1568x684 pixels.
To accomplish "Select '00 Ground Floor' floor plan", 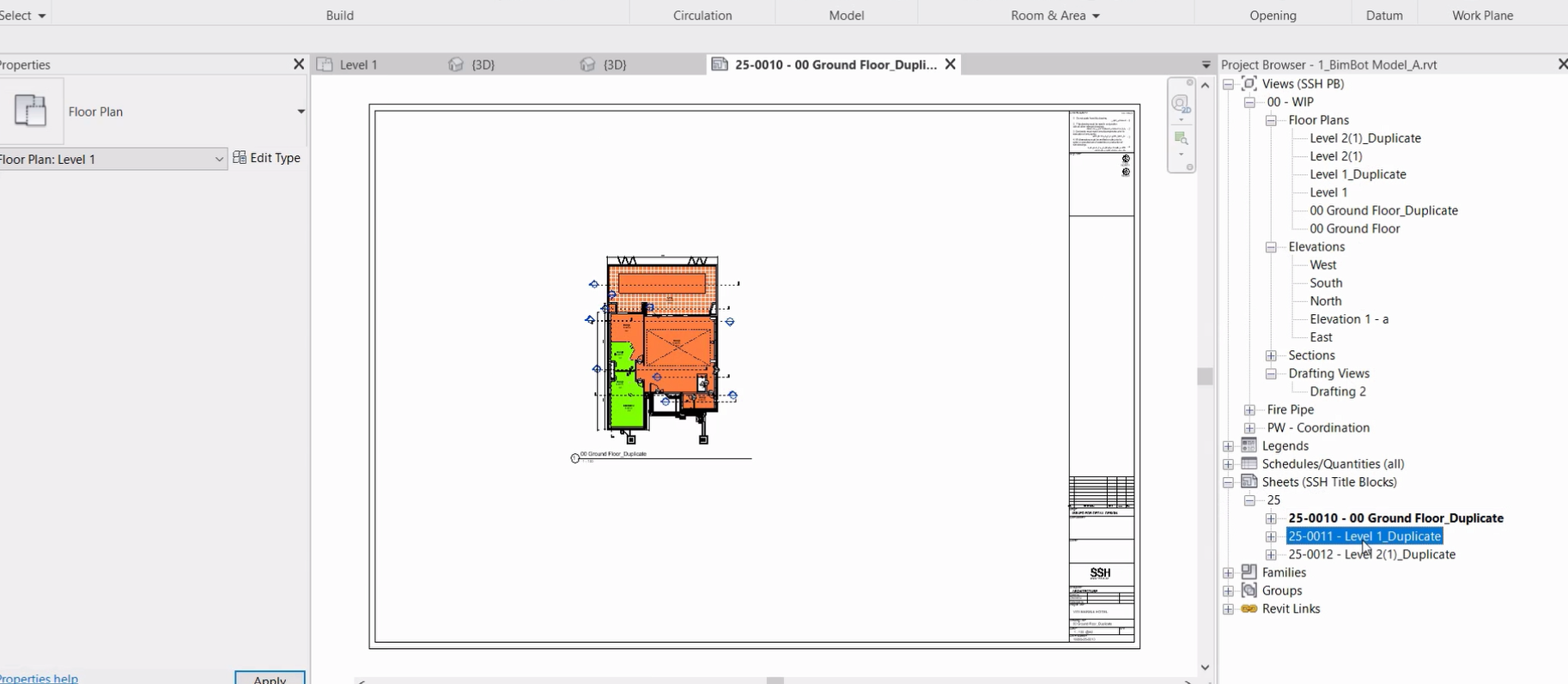I will pos(1355,228).
